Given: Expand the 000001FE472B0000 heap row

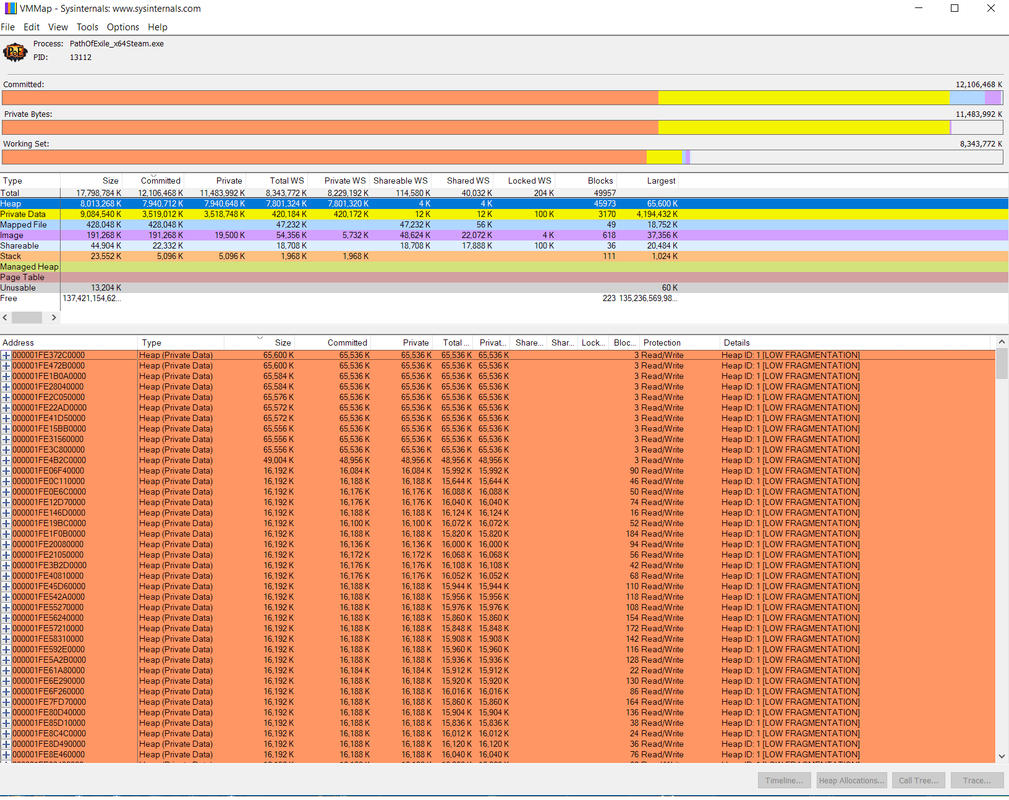Looking at the screenshot, I should tap(6, 366).
